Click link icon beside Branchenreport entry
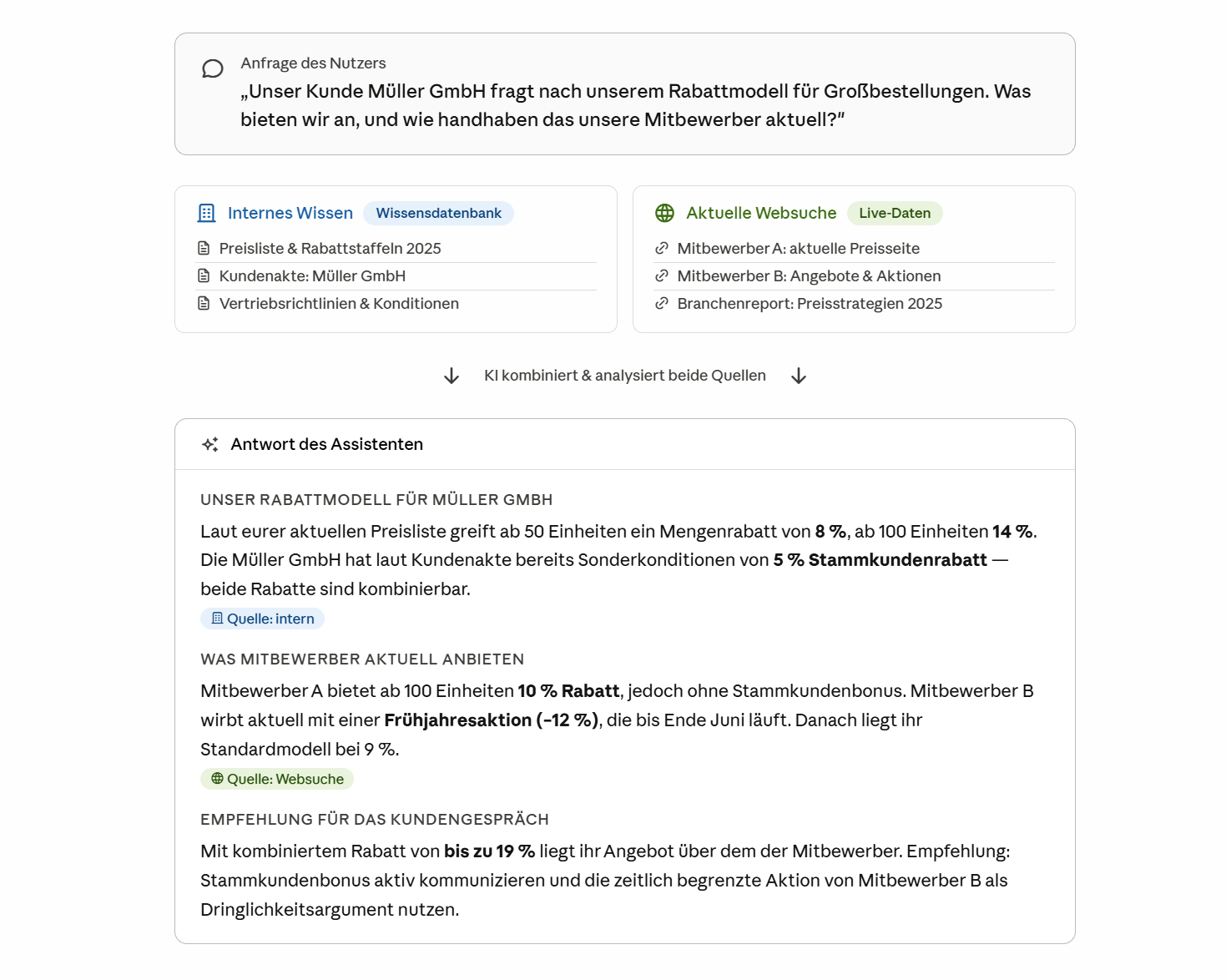Image resolution: width=1226 pixels, height=980 pixels. 662,303
